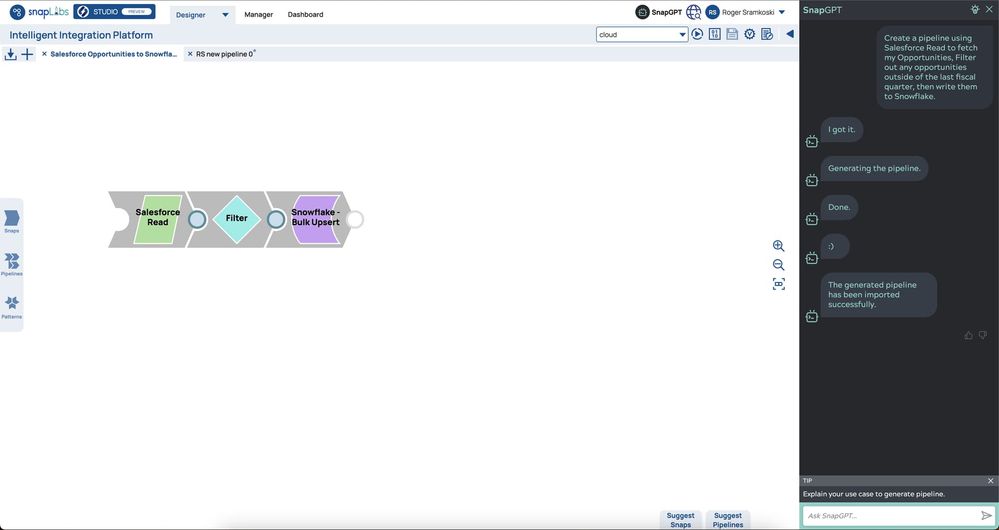The image size is (999, 530).
Task: Click connector between Salesforce Read and Filter
Action: point(198,220)
